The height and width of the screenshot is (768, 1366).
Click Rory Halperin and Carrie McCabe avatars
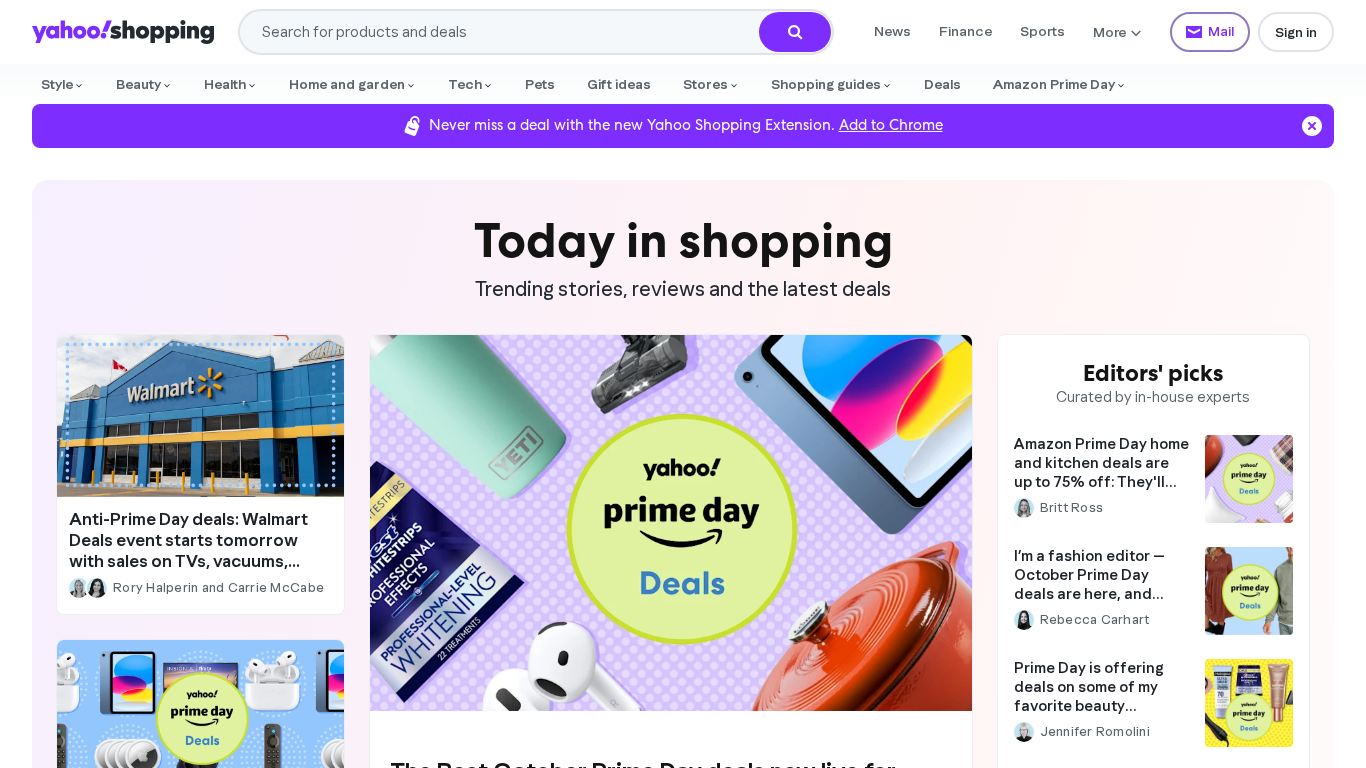pos(88,588)
